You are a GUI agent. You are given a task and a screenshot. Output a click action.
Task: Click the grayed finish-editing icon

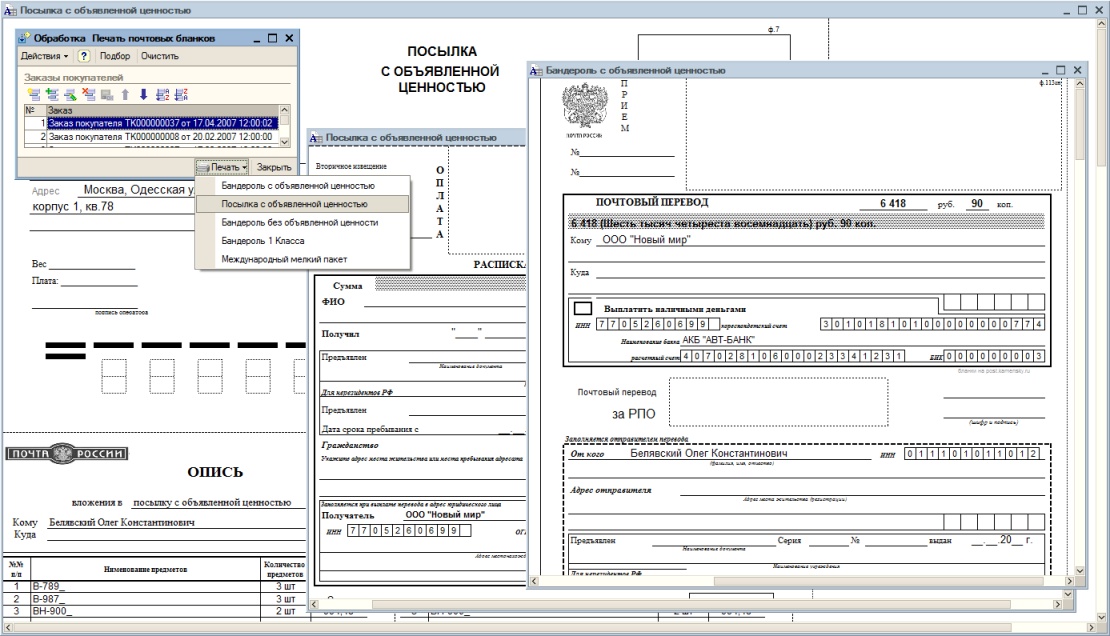[107, 94]
